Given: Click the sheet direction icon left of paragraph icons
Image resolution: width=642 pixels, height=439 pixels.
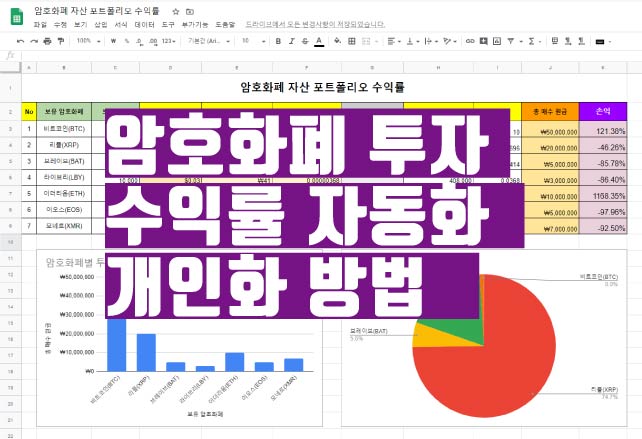Looking at the screenshot, I should coord(555,41).
